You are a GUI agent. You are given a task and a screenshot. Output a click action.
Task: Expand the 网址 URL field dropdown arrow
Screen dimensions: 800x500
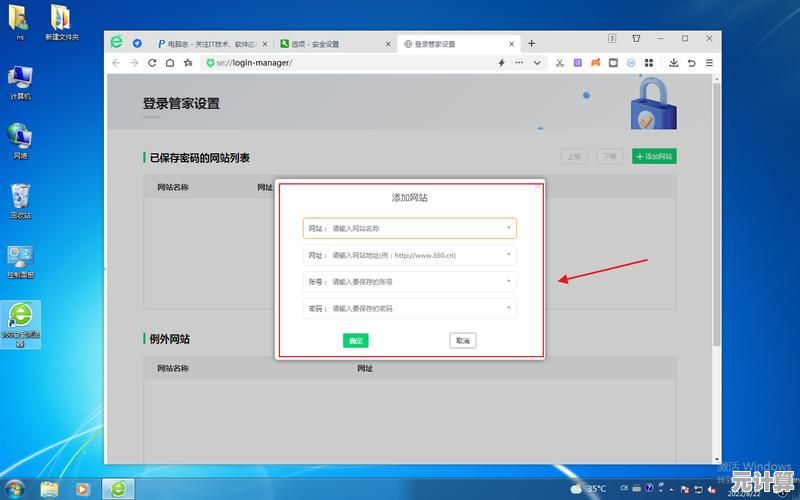tap(508, 255)
